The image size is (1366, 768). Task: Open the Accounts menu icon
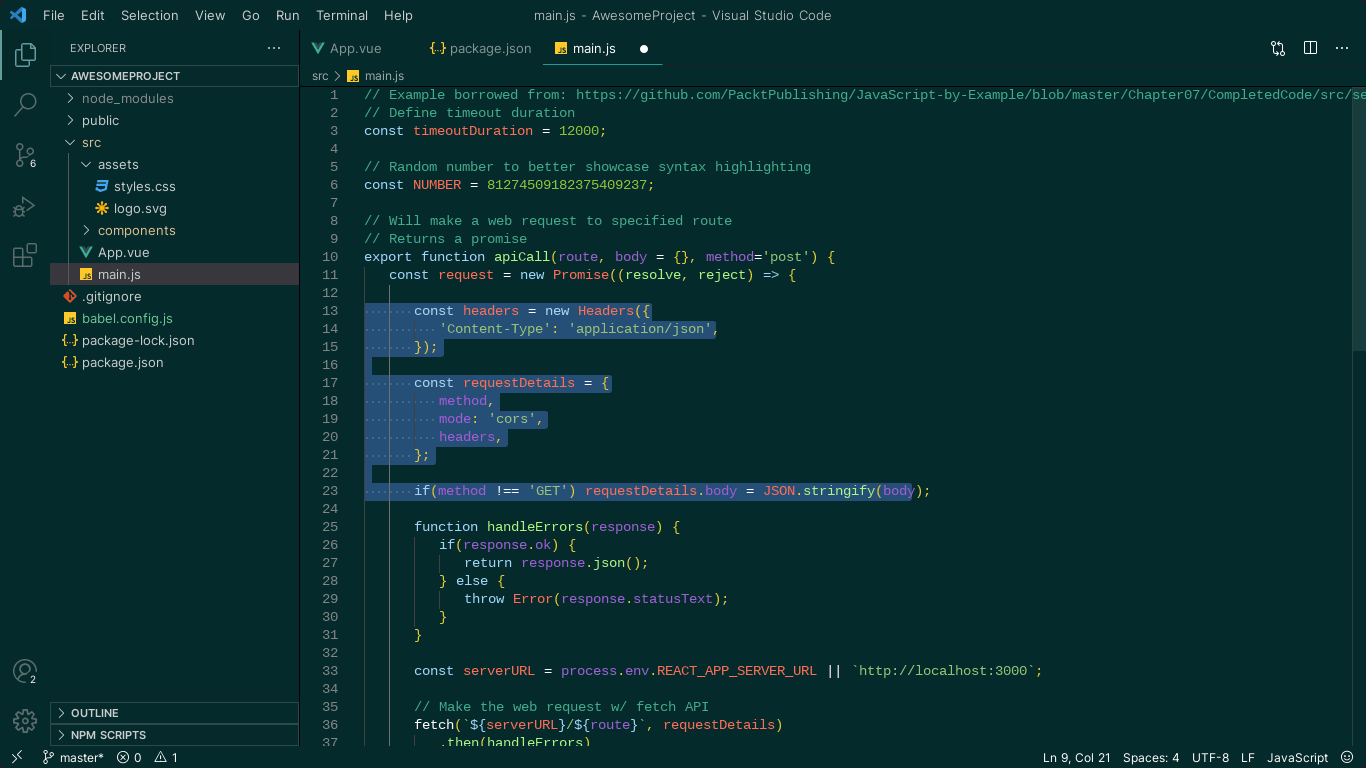point(25,671)
